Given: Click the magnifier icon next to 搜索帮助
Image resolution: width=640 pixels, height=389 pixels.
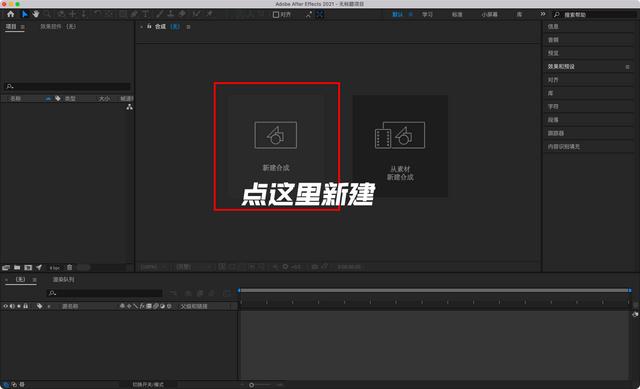Looking at the screenshot, I should [x=557, y=15].
